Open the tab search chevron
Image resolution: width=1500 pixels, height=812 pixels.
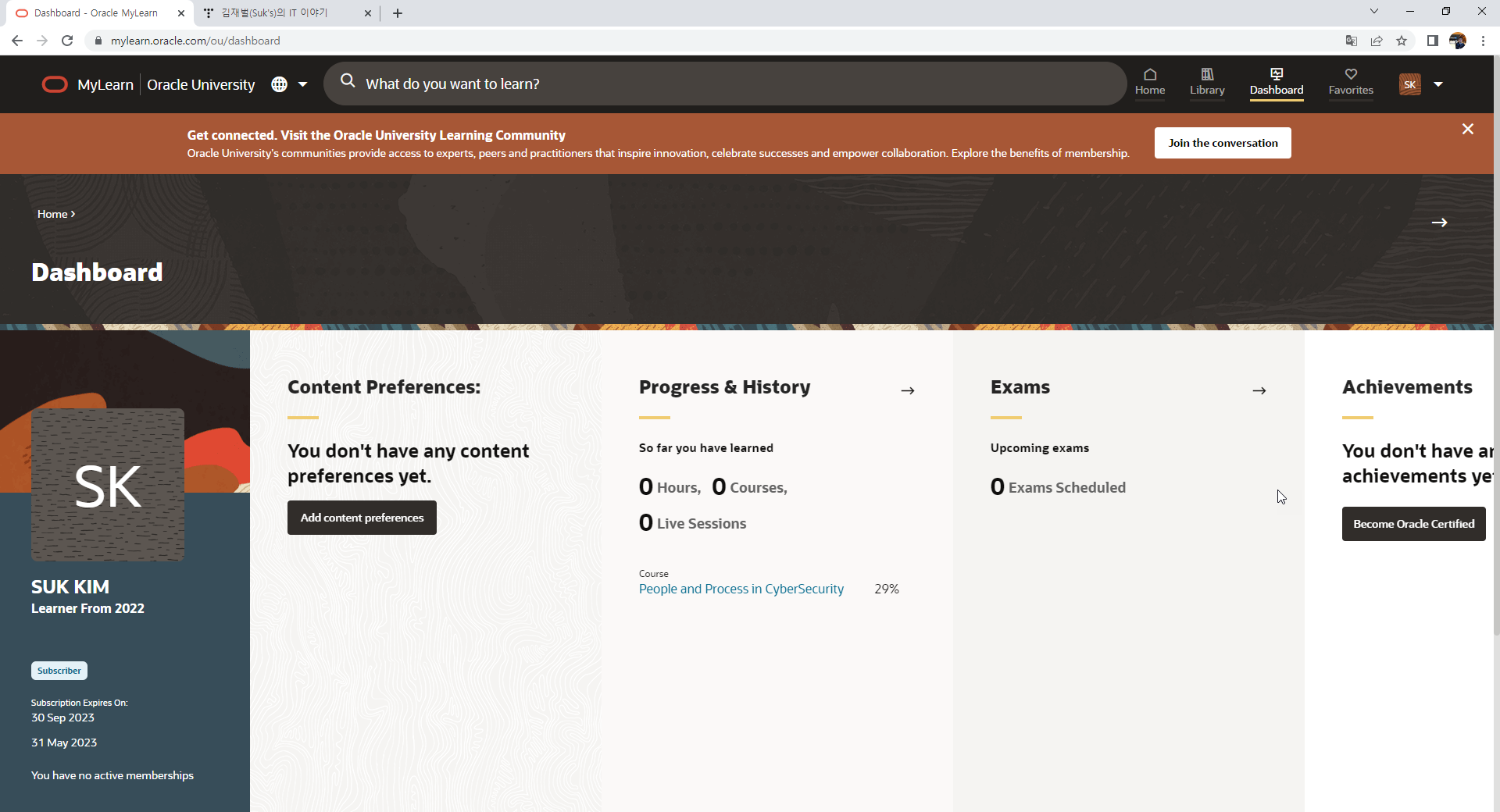tap(1374, 11)
